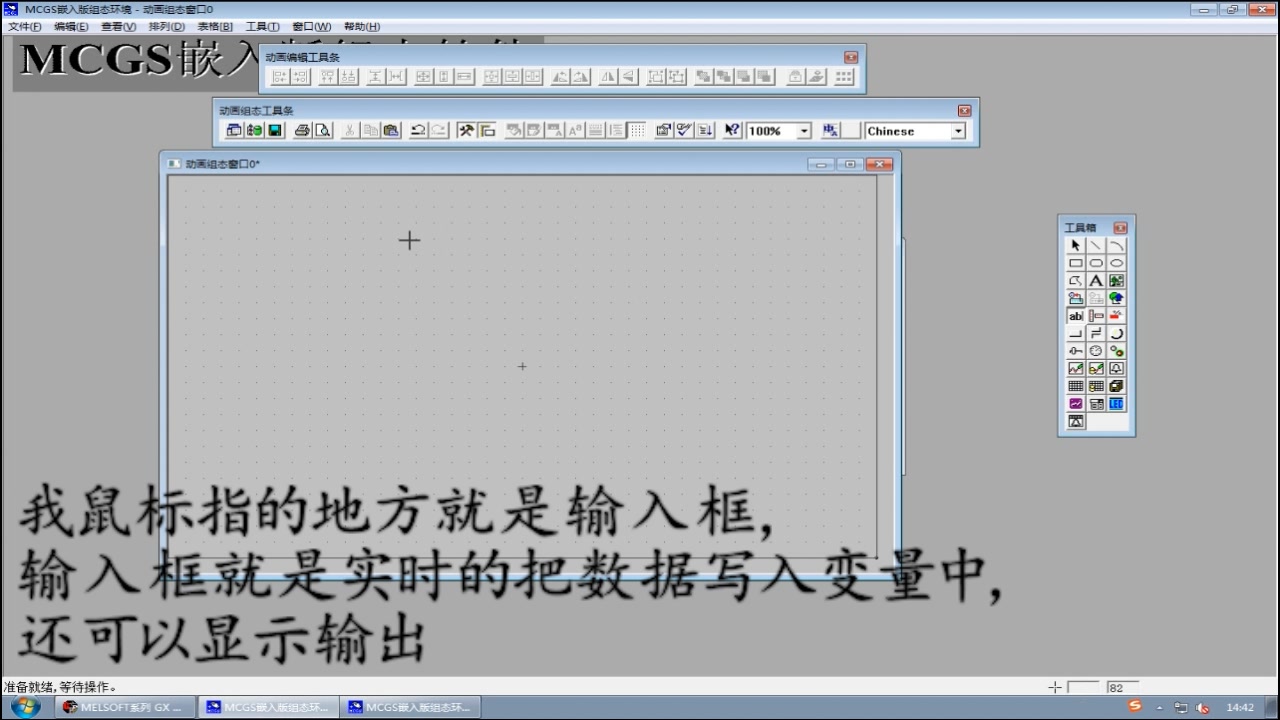Screen dimensions: 1280x720
Task: Select the rotary dial meter tool
Action: pyautogui.click(x=1096, y=351)
